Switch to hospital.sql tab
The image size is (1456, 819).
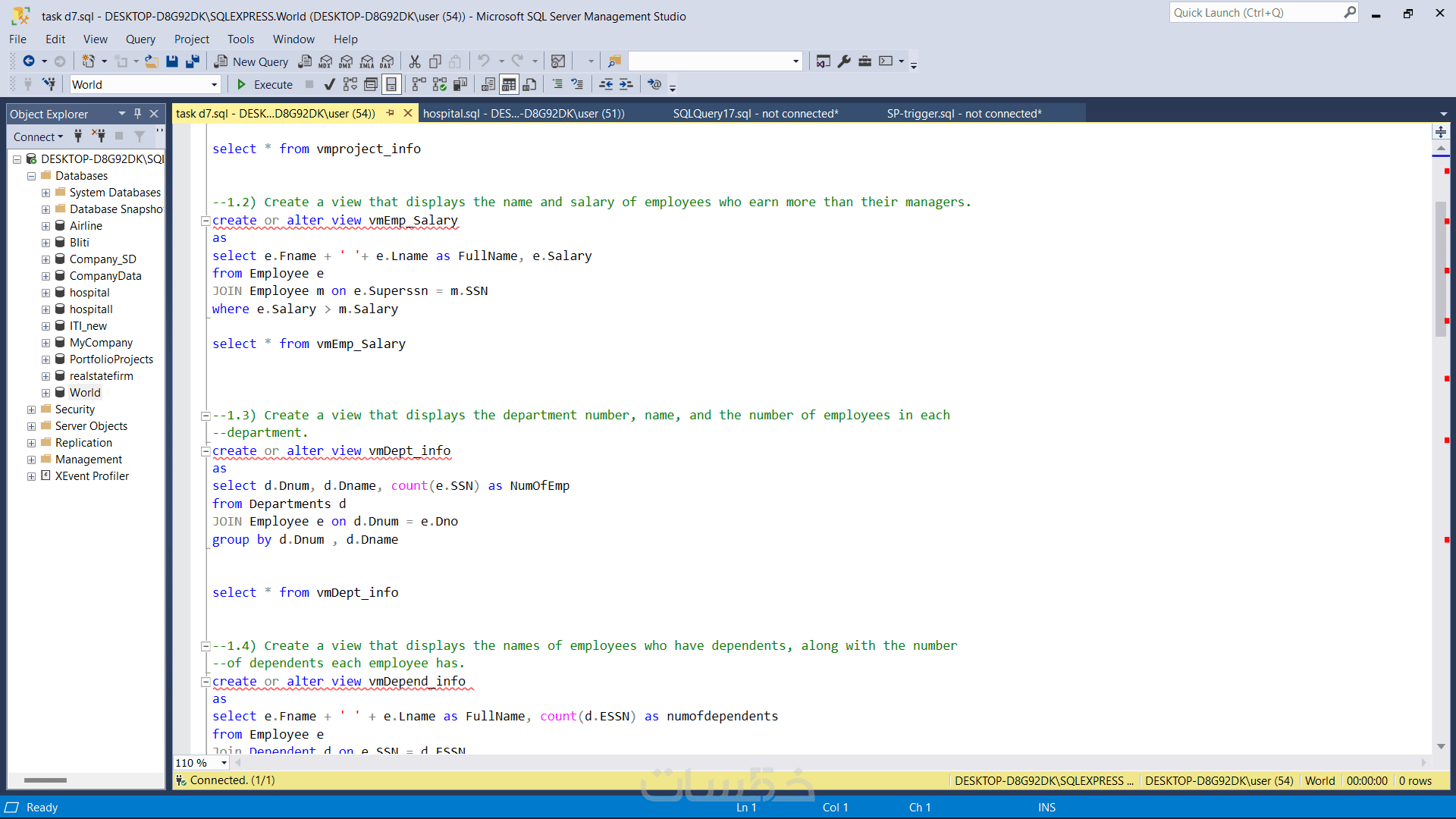[x=523, y=114]
